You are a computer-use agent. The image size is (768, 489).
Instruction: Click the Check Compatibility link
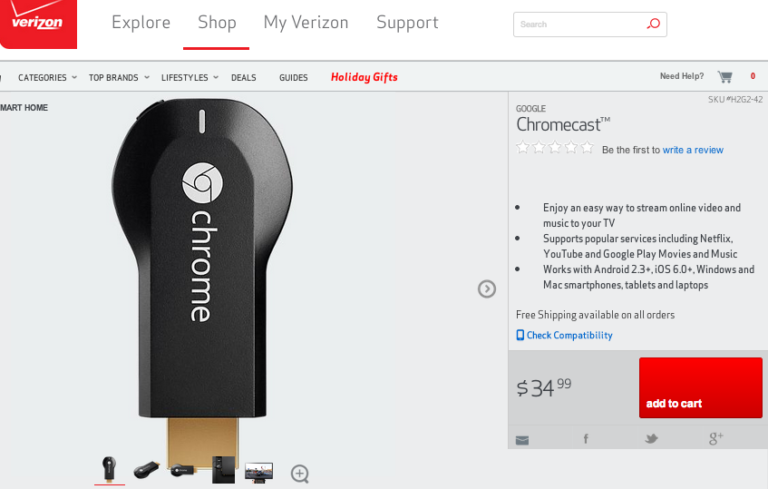(x=569, y=335)
